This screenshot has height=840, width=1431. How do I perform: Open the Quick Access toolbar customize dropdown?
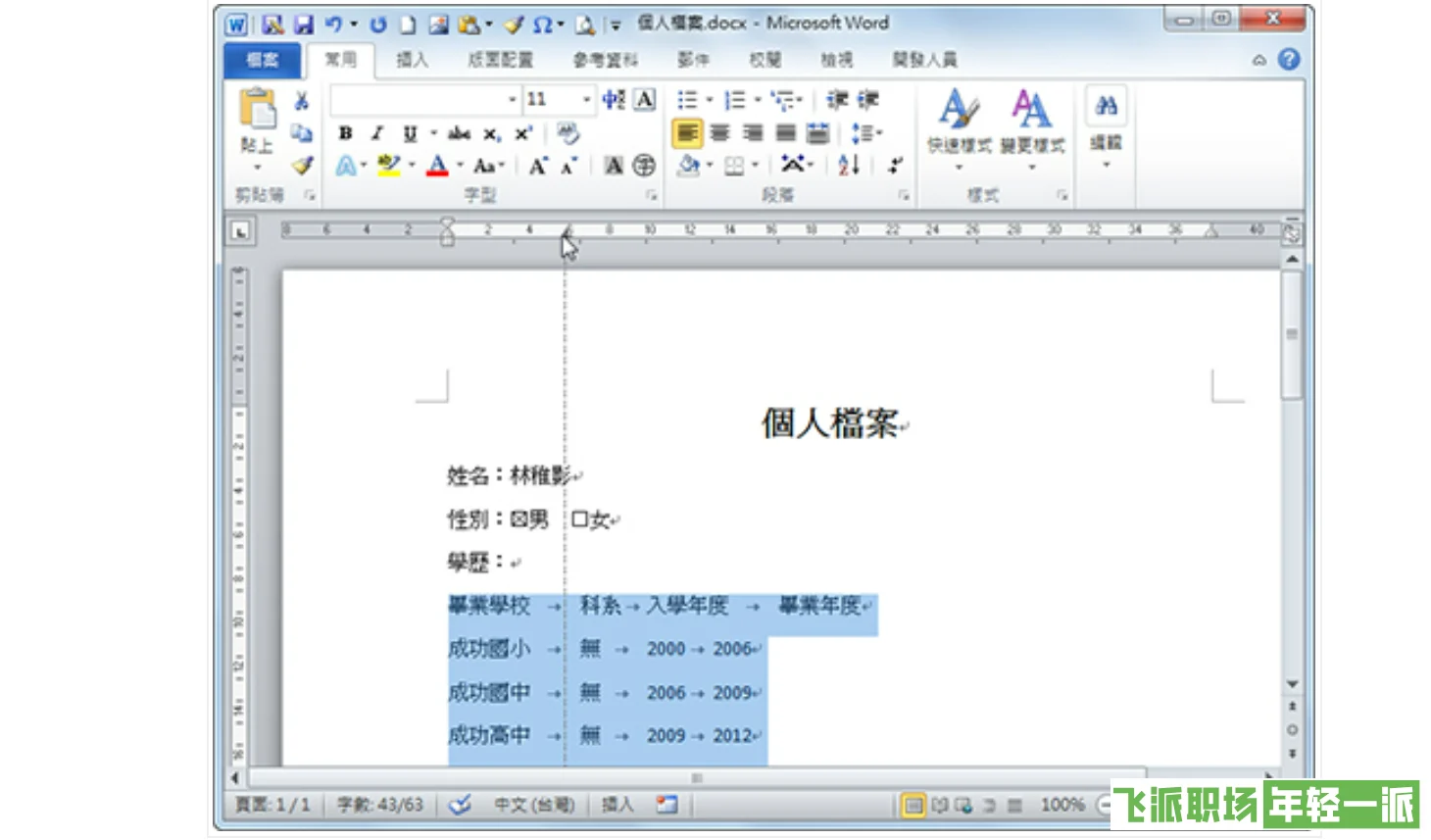click(616, 25)
